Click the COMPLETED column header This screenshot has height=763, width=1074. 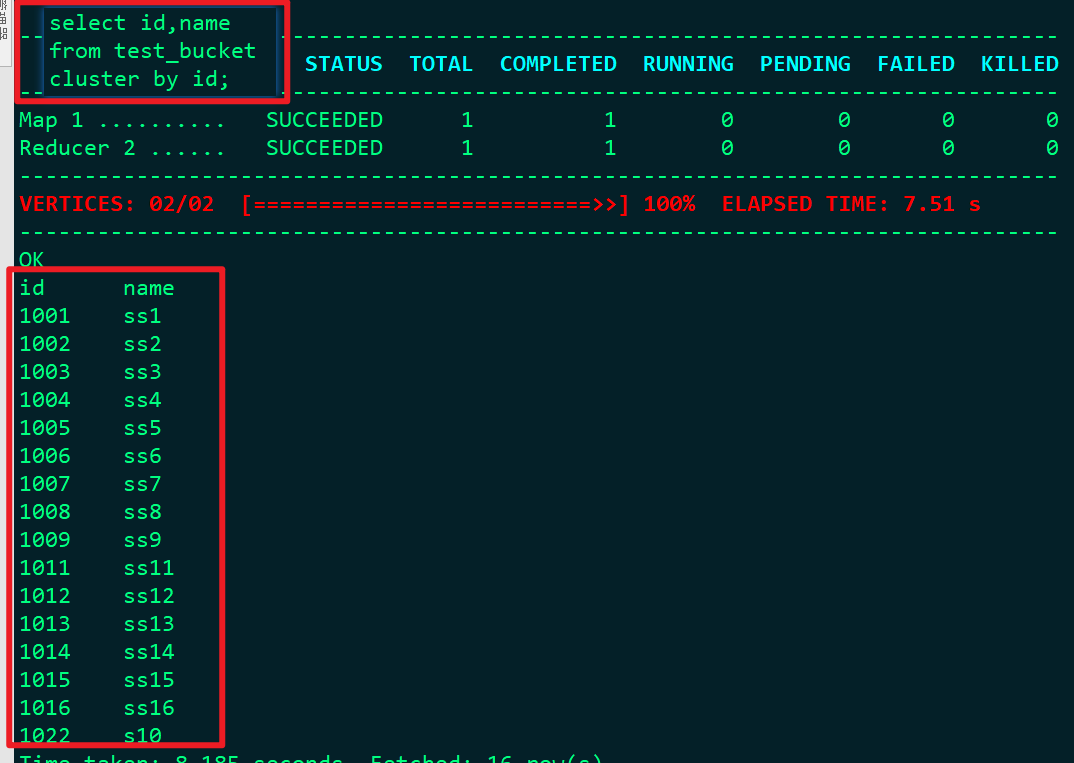[x=558, y=64]
